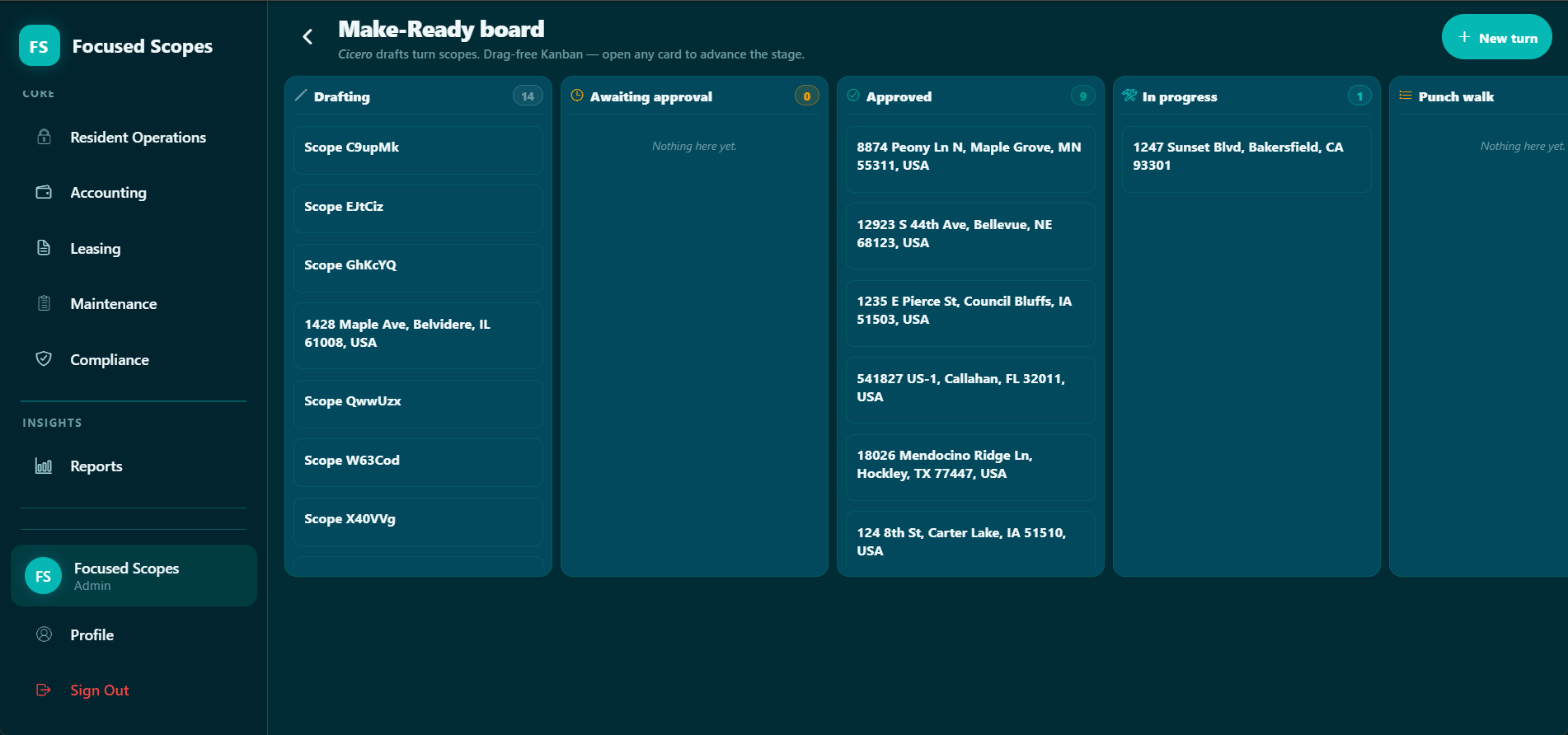Go to Maintenance section

[134, 304]
